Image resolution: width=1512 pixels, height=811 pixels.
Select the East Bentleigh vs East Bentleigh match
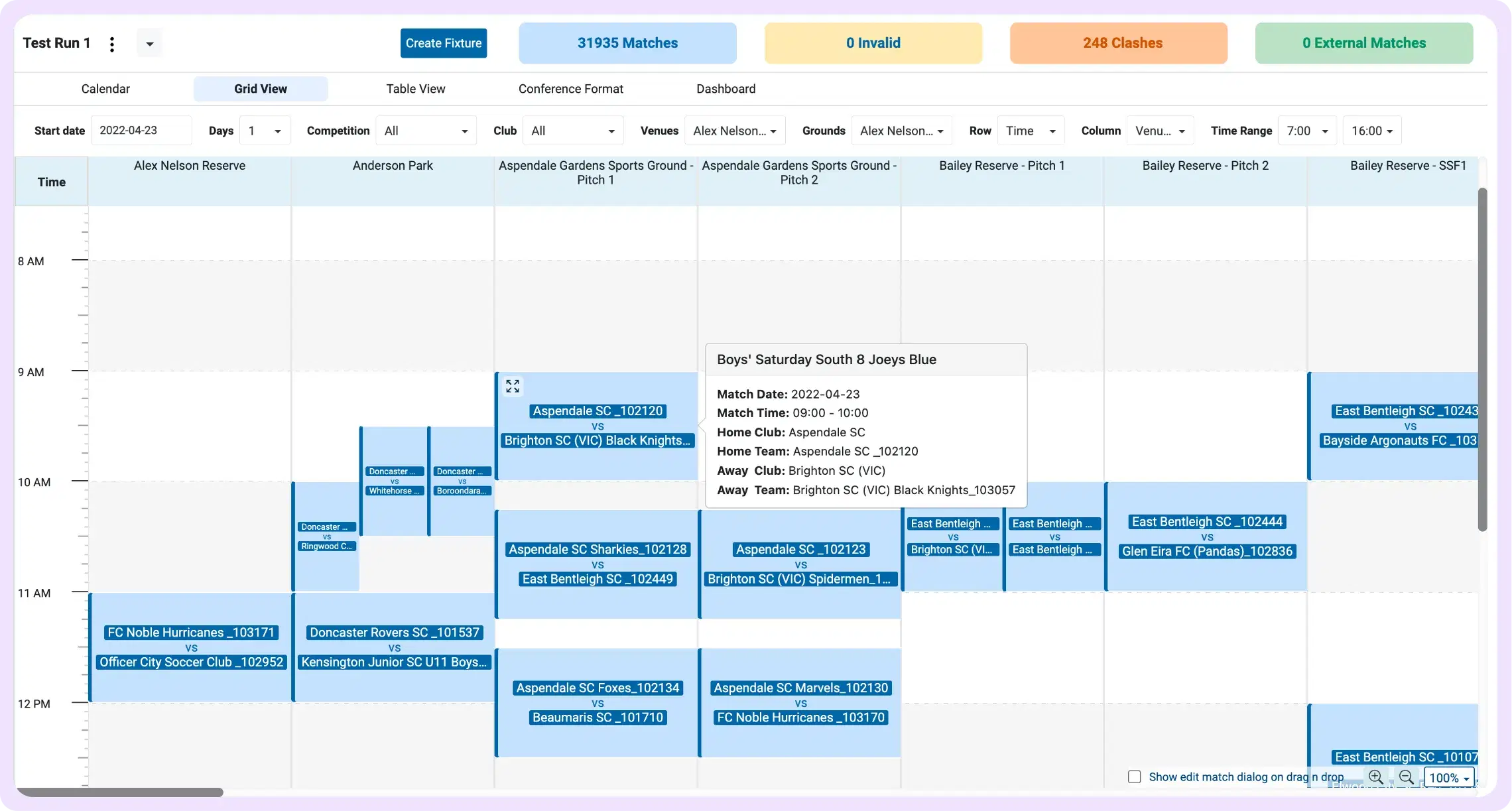coord(1054,536)
